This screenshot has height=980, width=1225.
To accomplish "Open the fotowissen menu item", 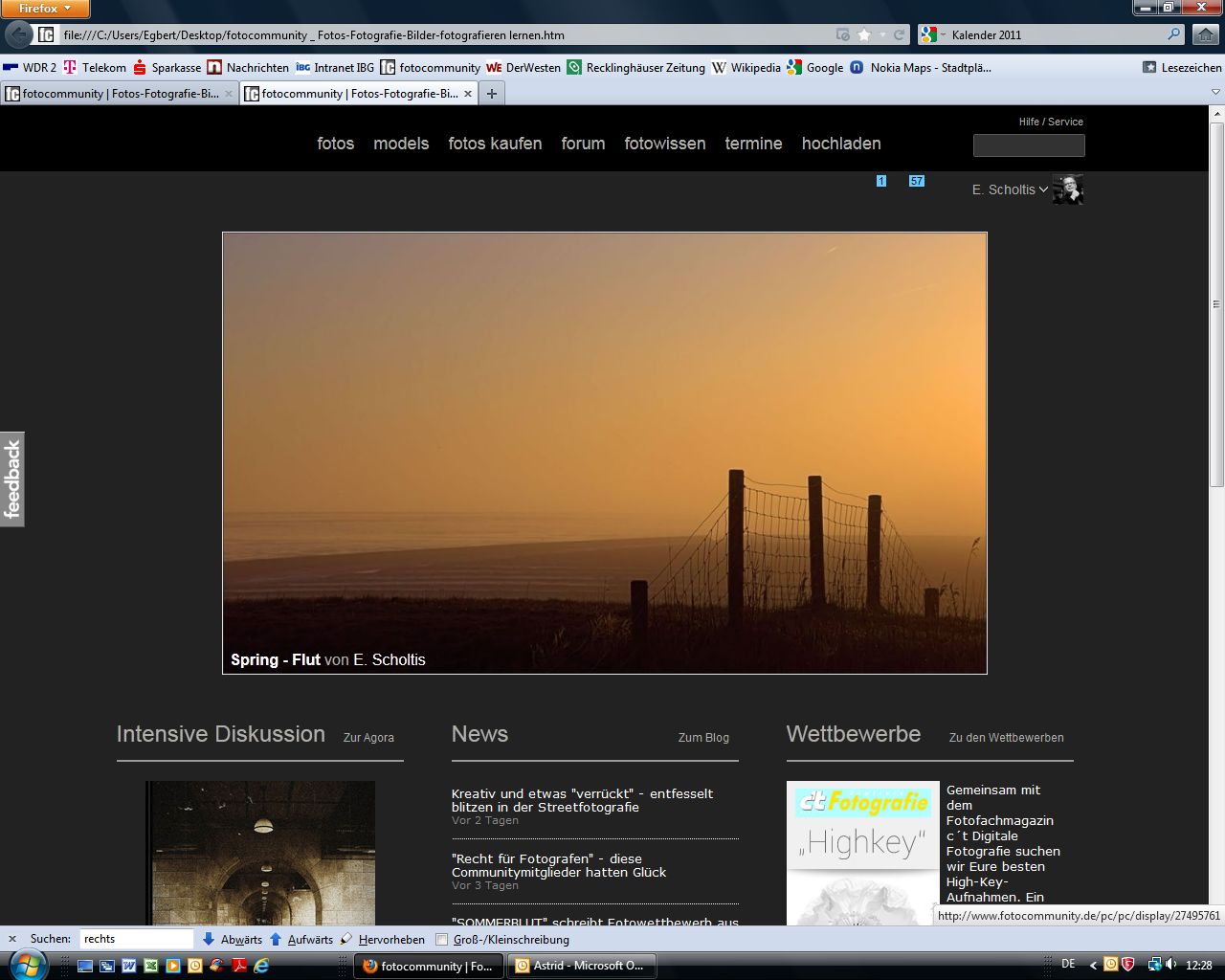I will 665,144.
